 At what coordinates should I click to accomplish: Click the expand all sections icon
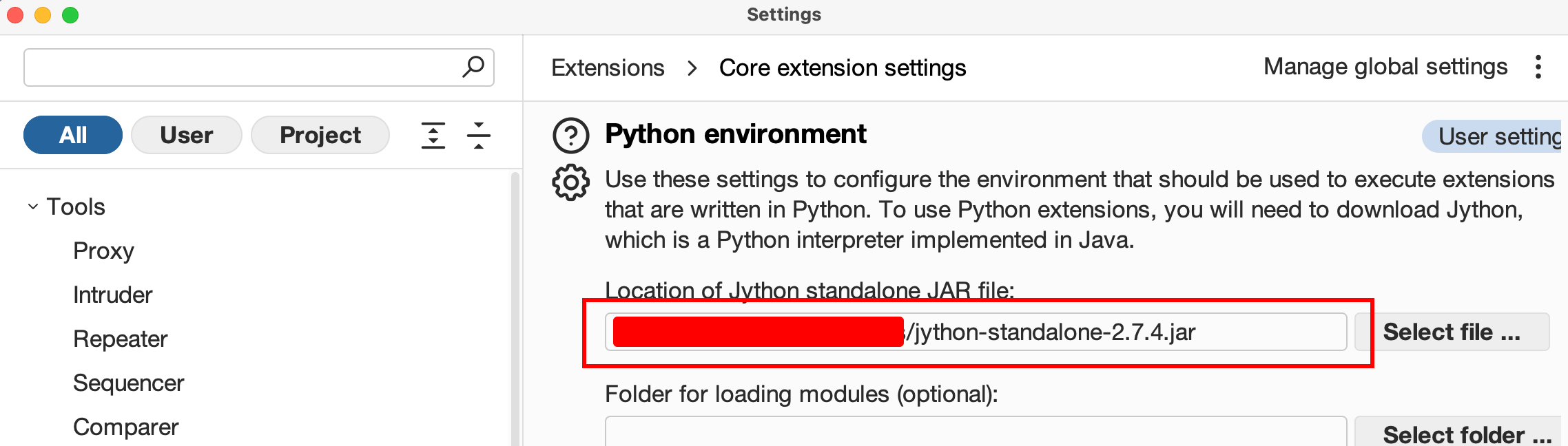433,135
